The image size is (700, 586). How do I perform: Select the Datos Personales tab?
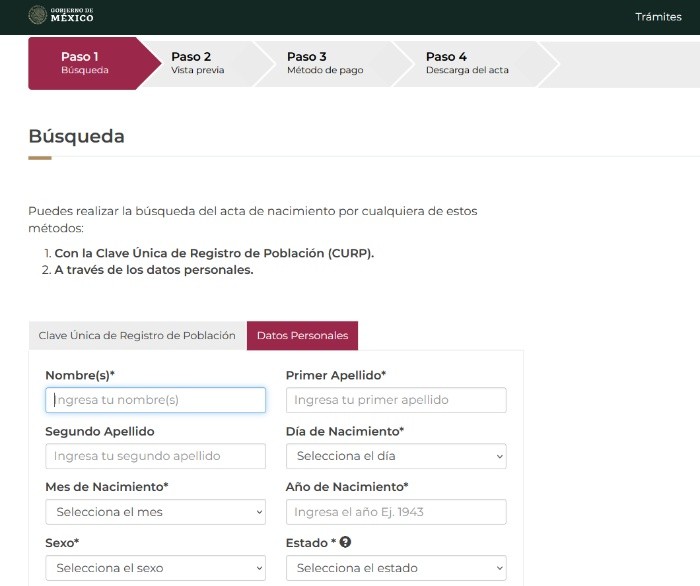(x=302, y=336)
